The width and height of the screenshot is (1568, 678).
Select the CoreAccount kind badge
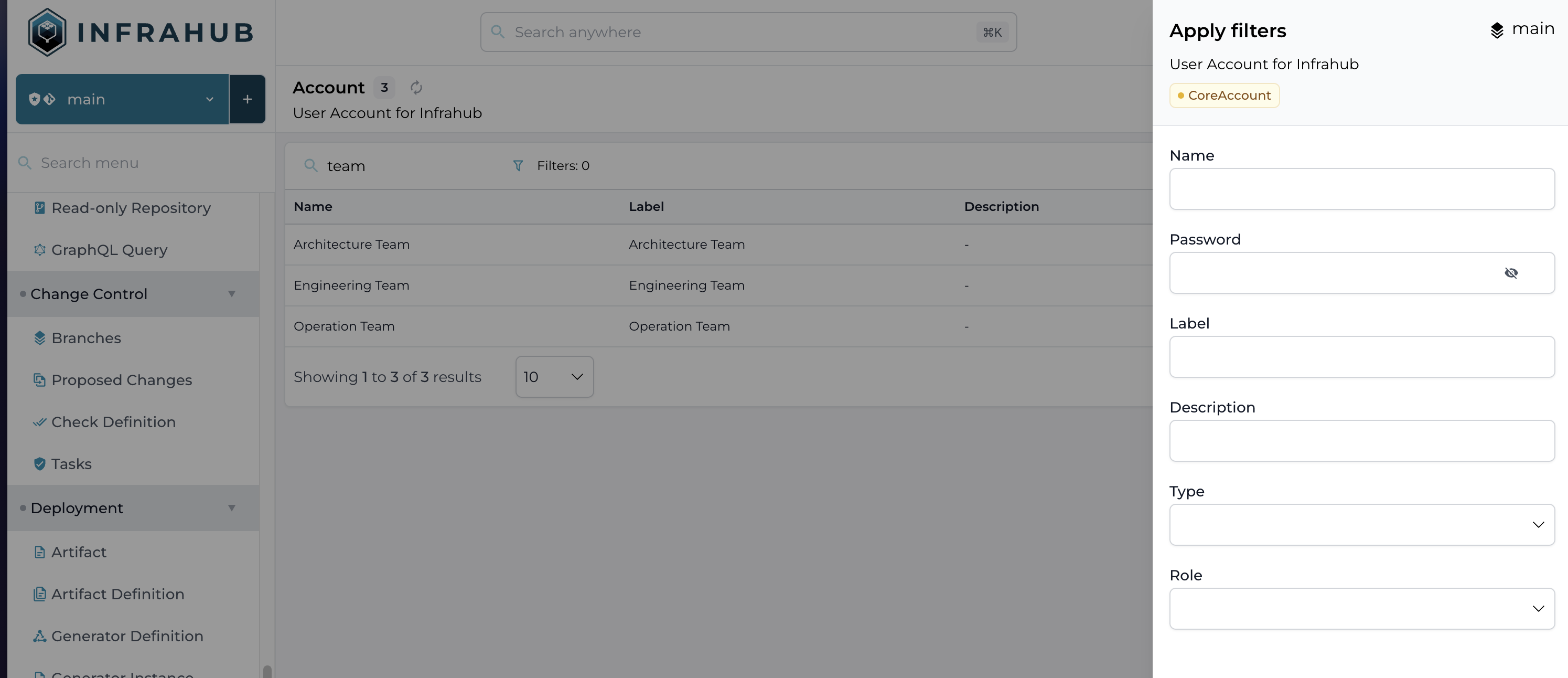(x=1224, y=95)
